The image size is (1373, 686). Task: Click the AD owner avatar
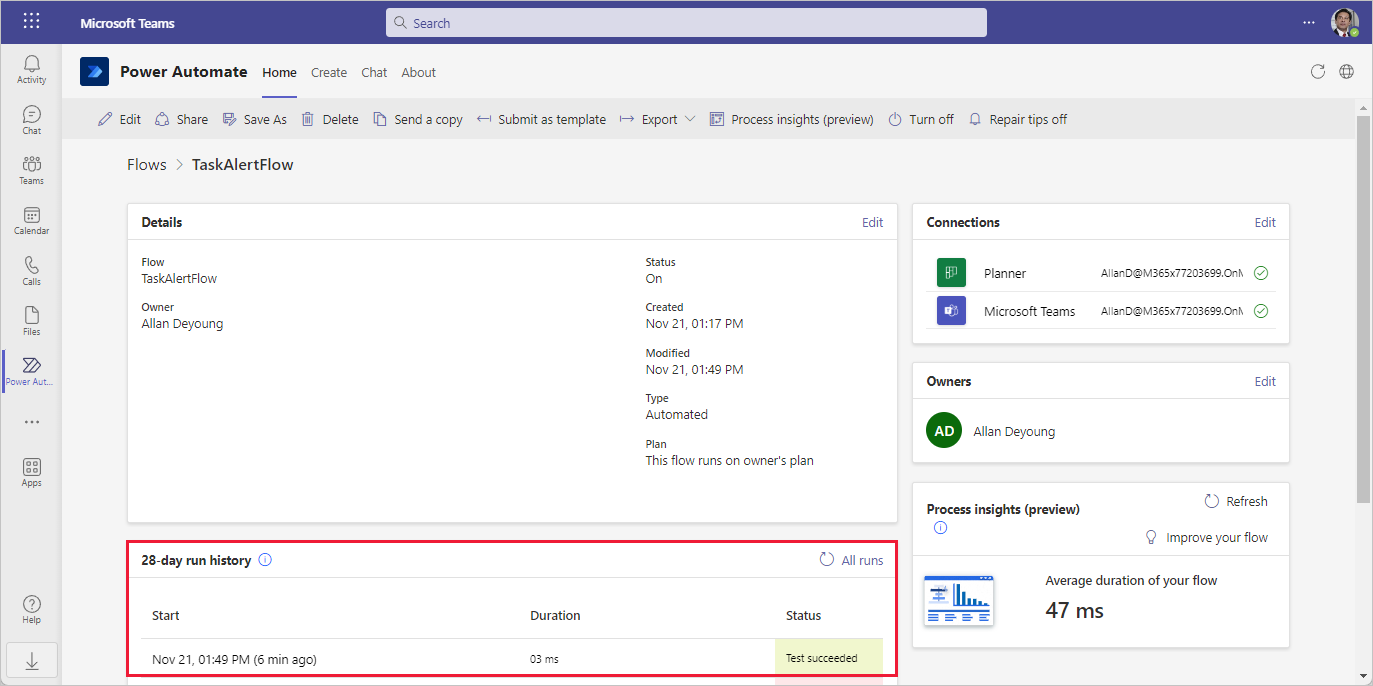click(944, 431)
